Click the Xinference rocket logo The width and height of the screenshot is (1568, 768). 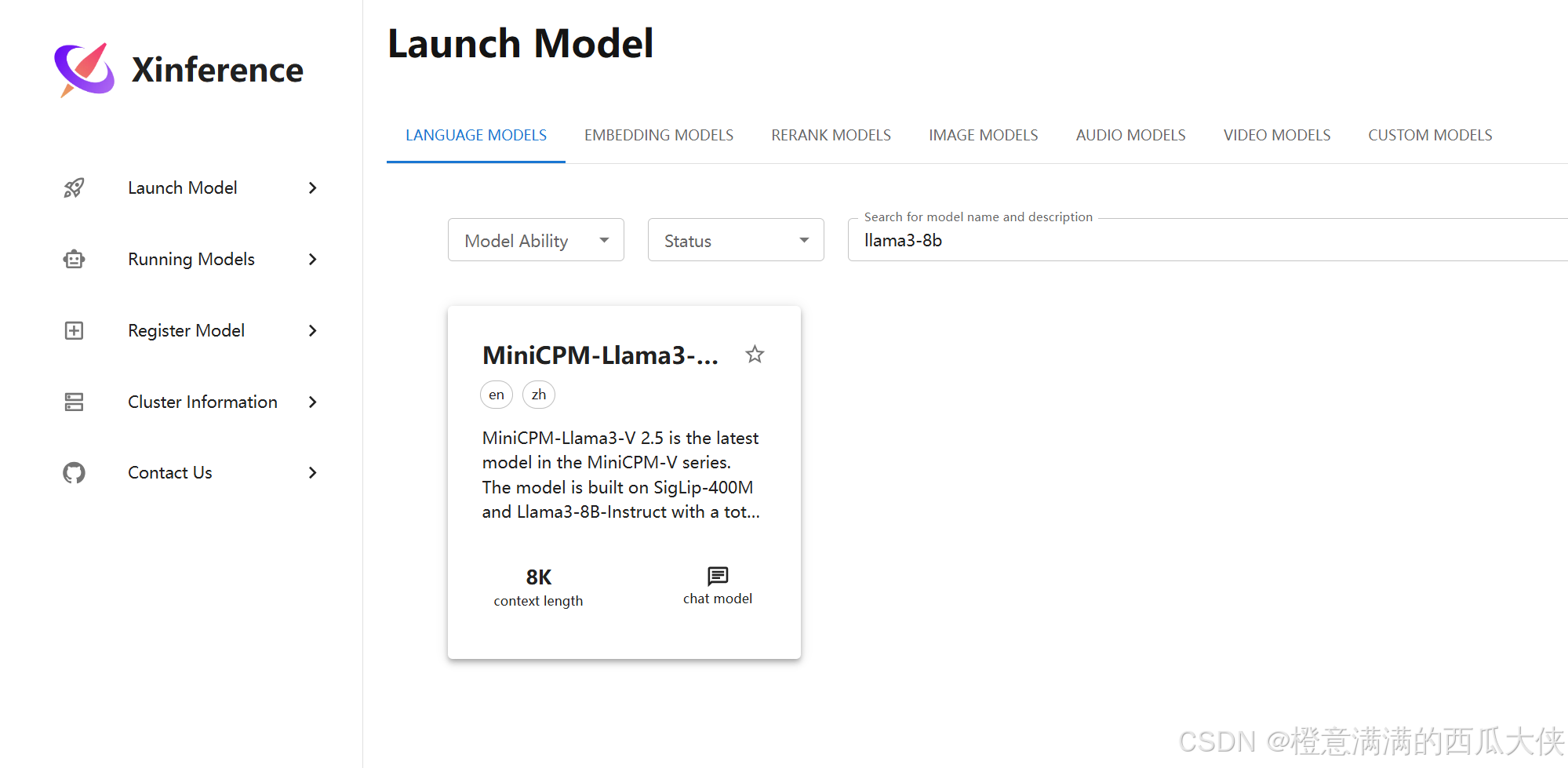(x=84, y=70)
